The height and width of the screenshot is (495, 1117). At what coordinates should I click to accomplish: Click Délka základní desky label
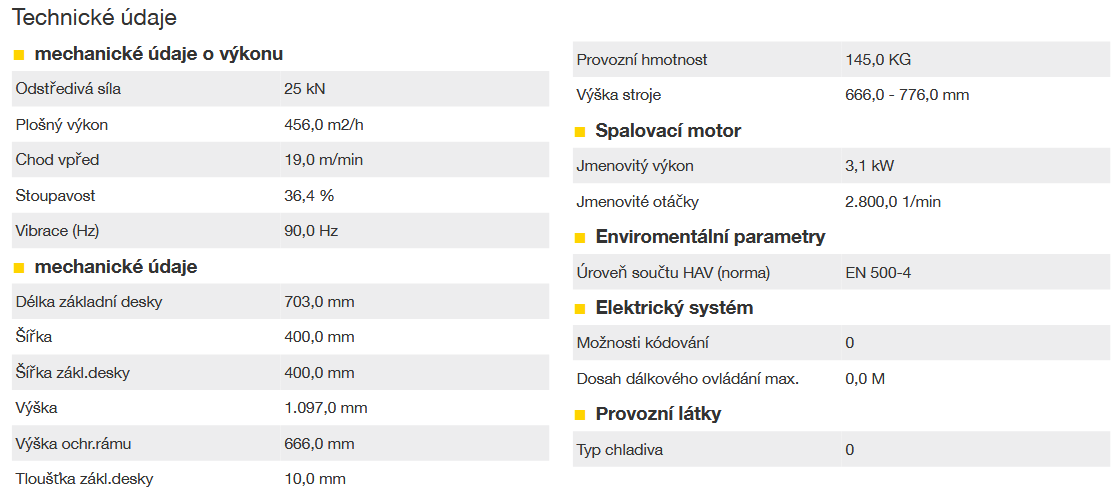[89, 302]
